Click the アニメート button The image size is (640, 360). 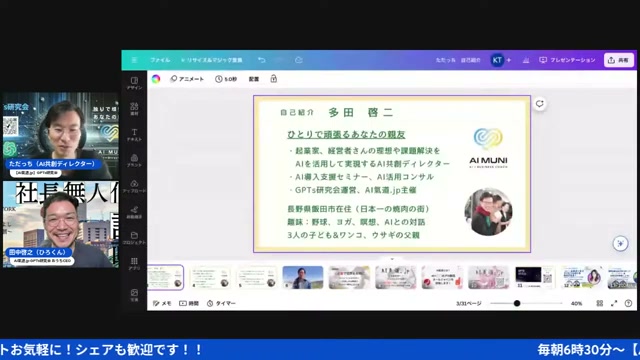187,79
